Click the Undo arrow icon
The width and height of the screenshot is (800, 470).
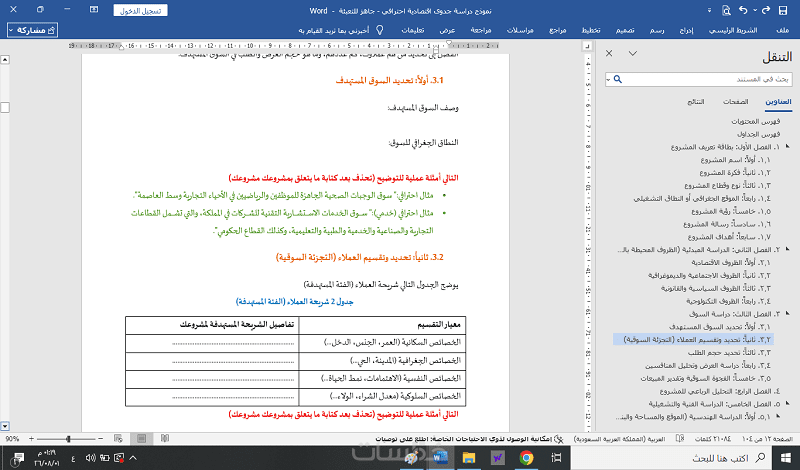click(x=743, y=10)
